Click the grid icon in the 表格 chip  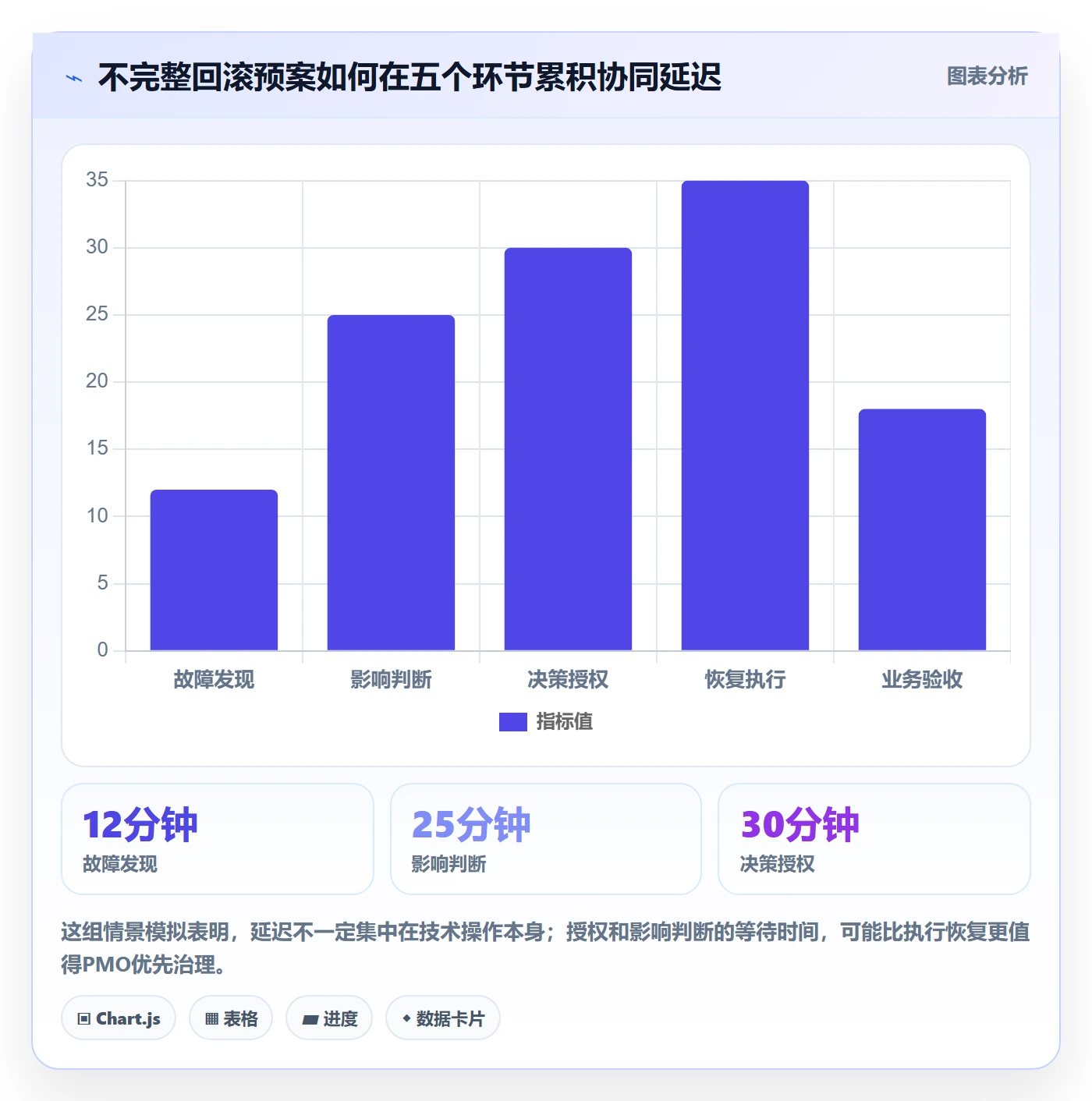[x=211, y=1019]
